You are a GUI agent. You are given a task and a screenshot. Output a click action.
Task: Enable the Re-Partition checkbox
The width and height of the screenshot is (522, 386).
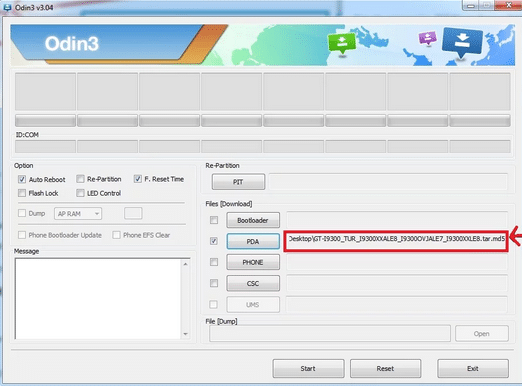click(x=80, y=179)
